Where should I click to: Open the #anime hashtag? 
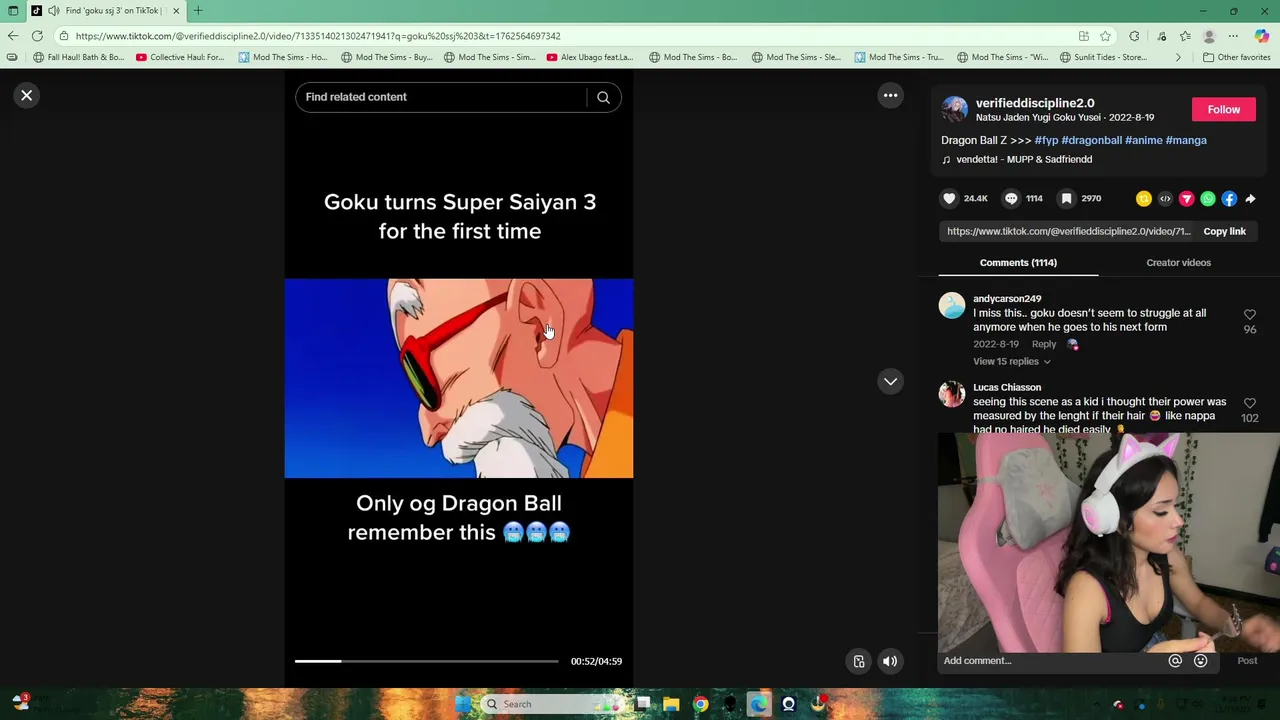(1143, 140)
